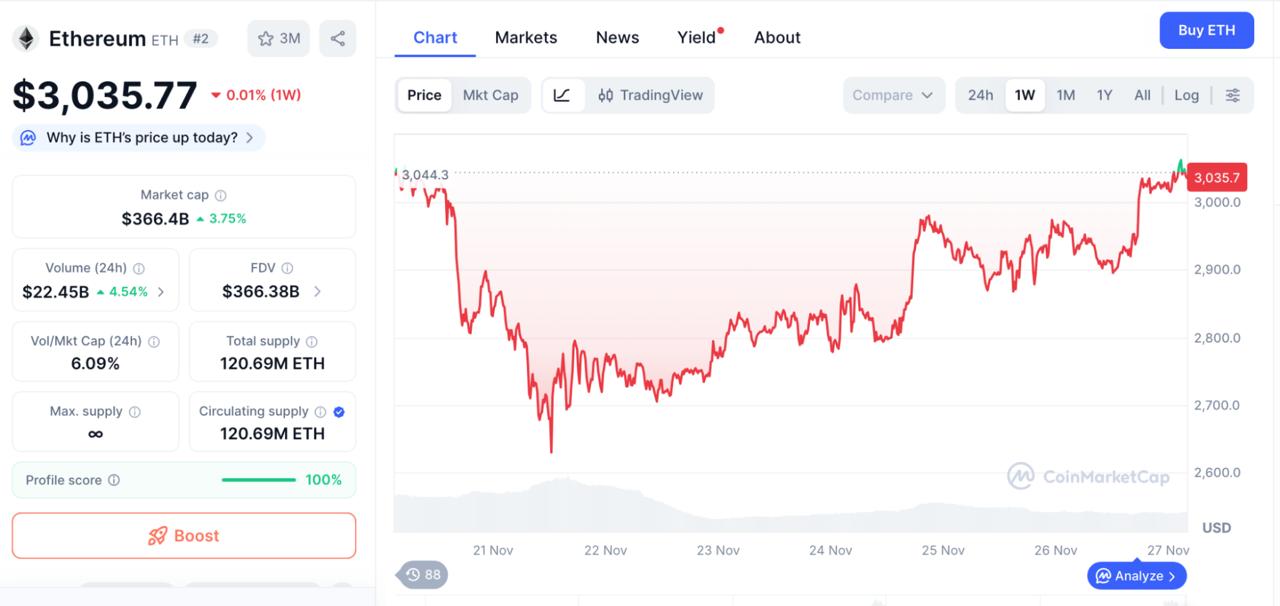Open the Compare dropdown
This screenshot has height=606, width=1280.
tap(893, 95)
